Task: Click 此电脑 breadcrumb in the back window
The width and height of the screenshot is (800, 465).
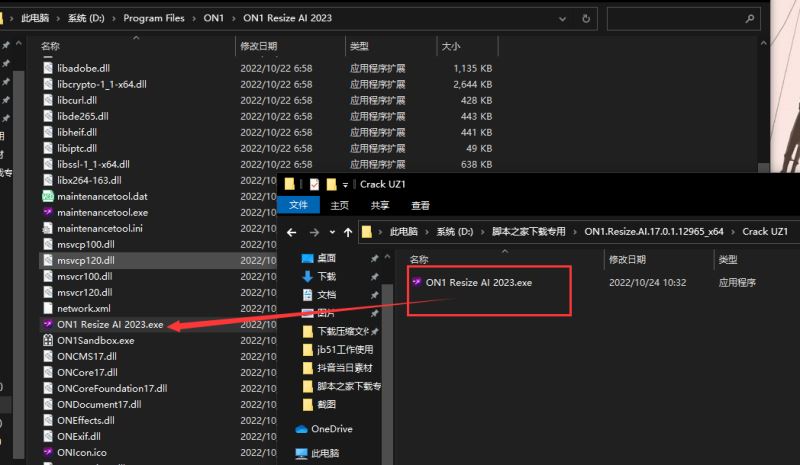Action: click(x=35, y=18)
